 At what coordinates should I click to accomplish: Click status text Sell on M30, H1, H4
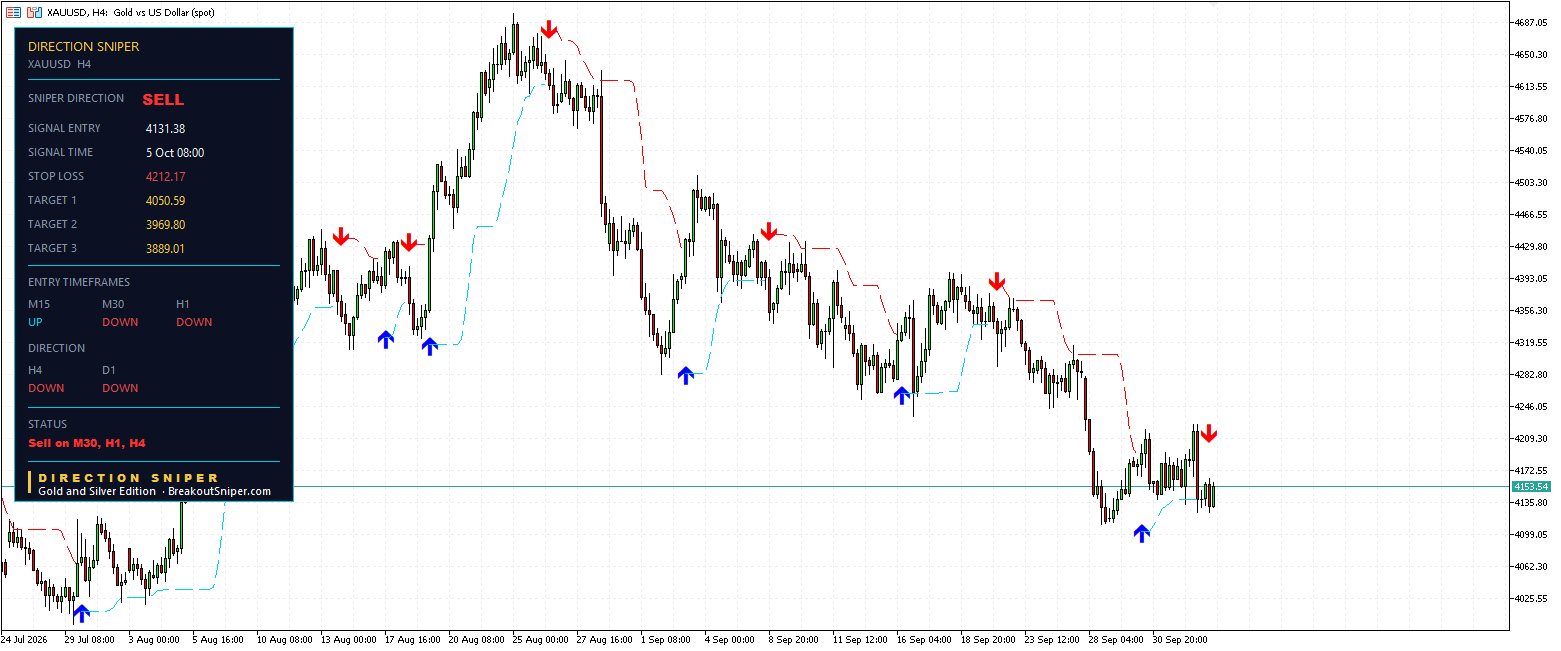click(88, 442)
